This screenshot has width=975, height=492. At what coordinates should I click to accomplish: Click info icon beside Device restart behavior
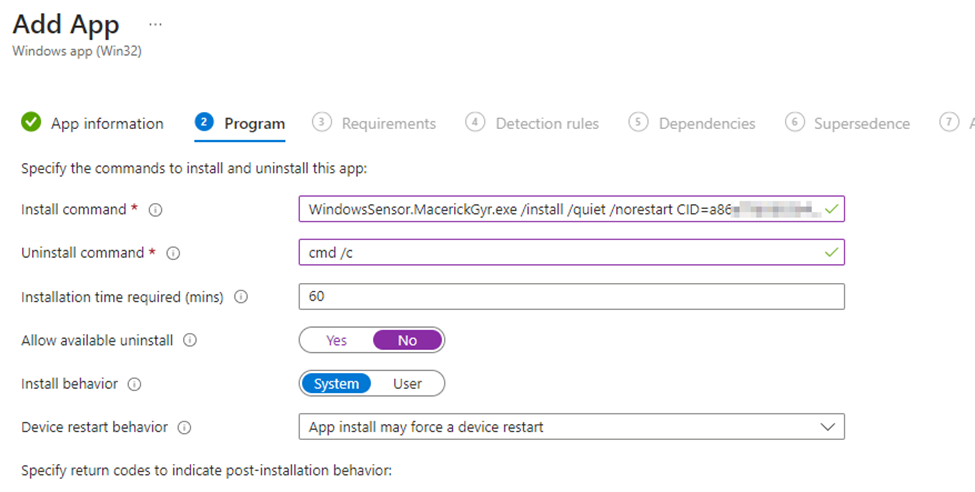(x=184, y=428)
